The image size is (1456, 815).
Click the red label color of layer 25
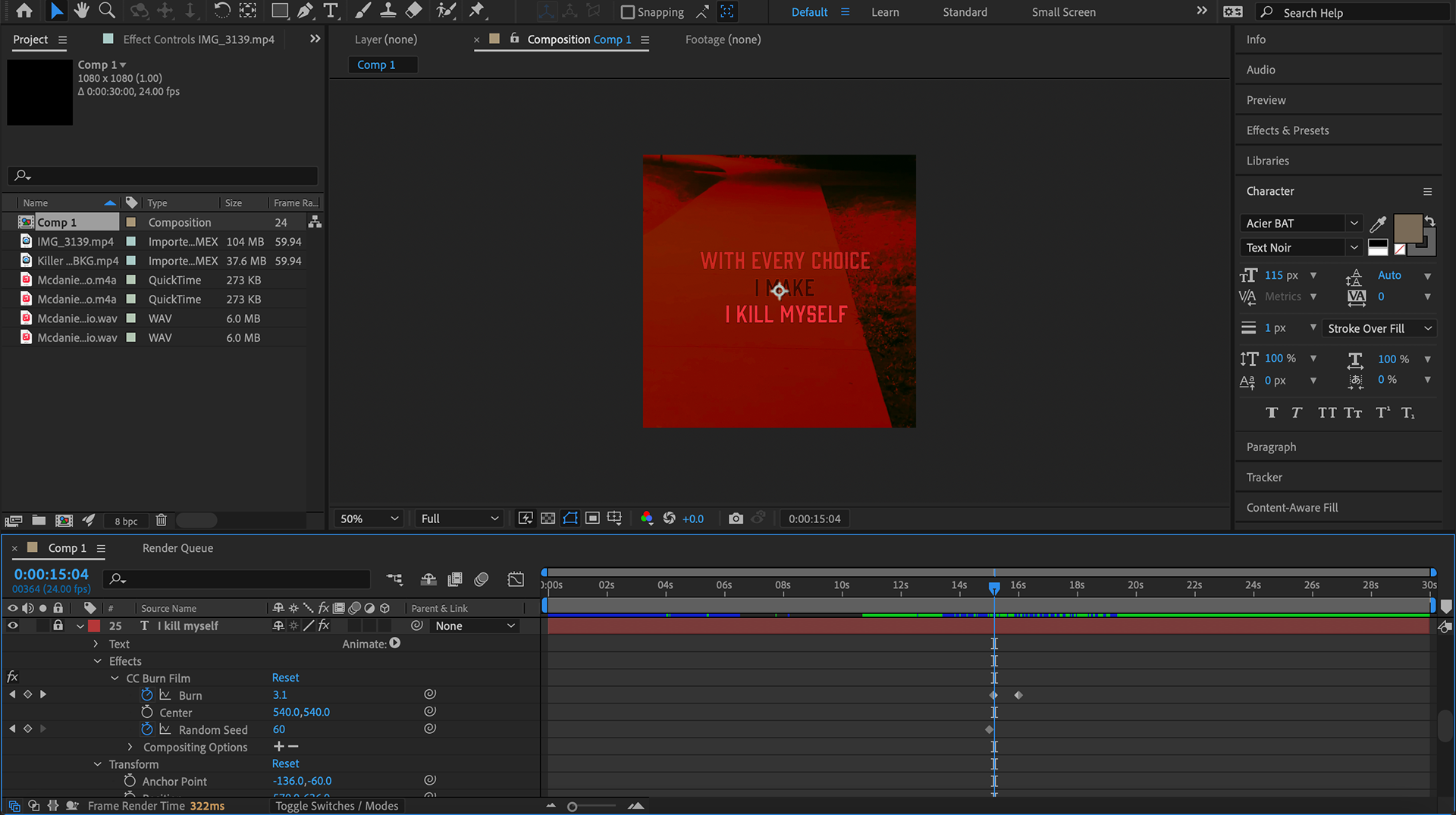[94, 625]
